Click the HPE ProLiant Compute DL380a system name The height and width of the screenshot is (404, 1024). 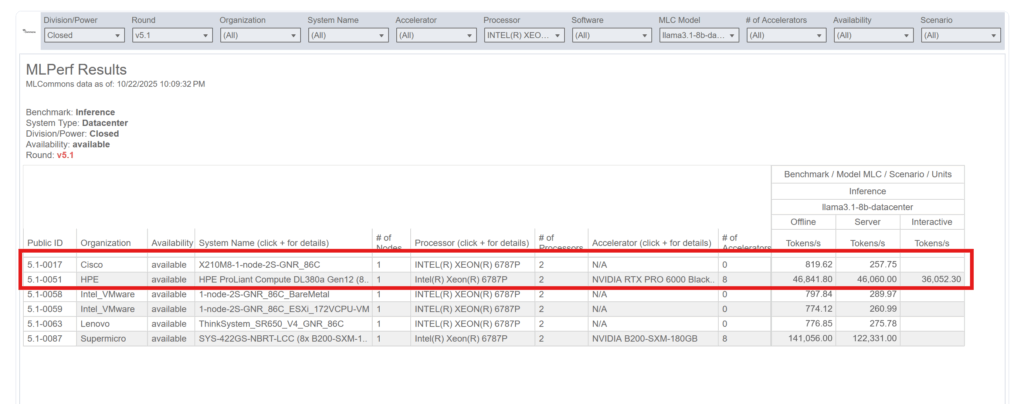coord(283,280)
